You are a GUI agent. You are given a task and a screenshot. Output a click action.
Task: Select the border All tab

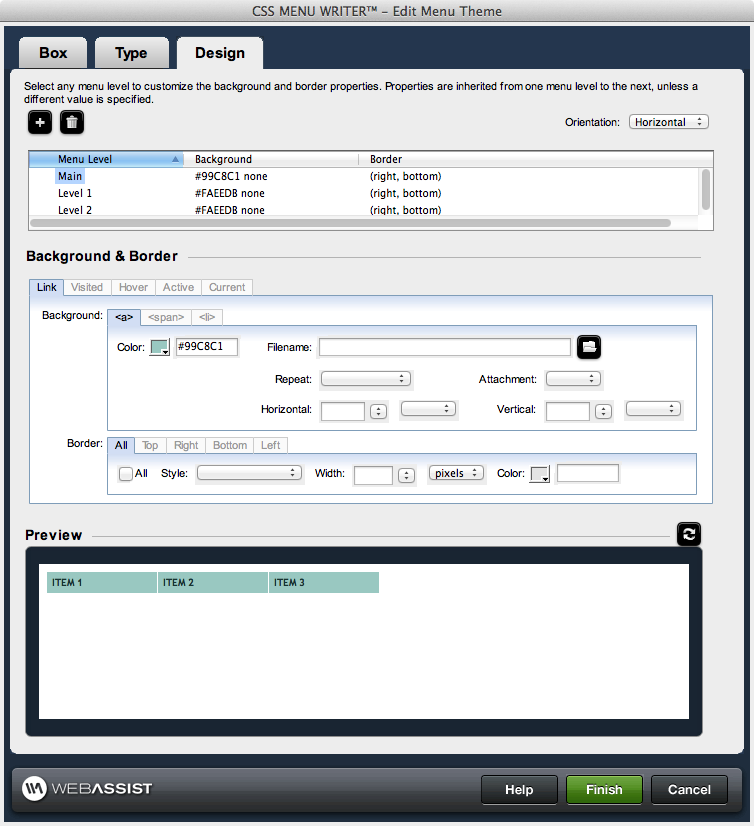(121, 445)
